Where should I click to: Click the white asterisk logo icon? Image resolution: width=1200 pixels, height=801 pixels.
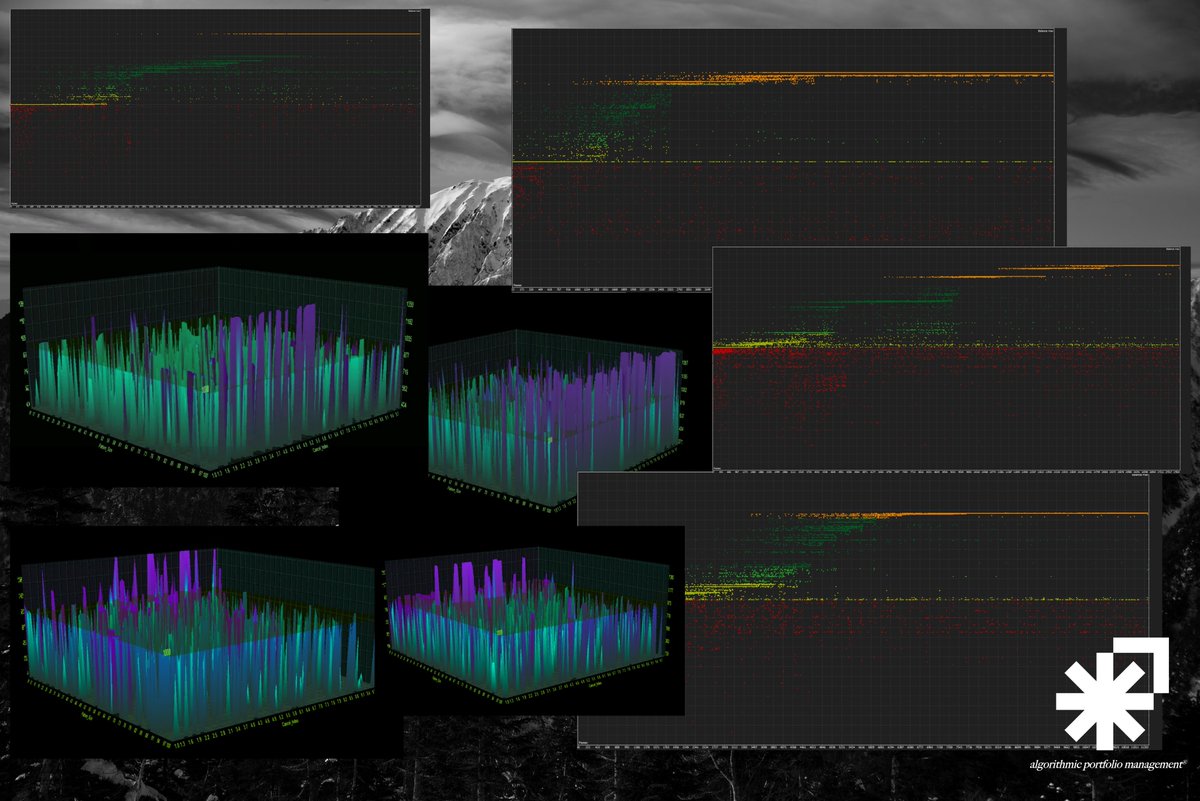coord(1112,693)
